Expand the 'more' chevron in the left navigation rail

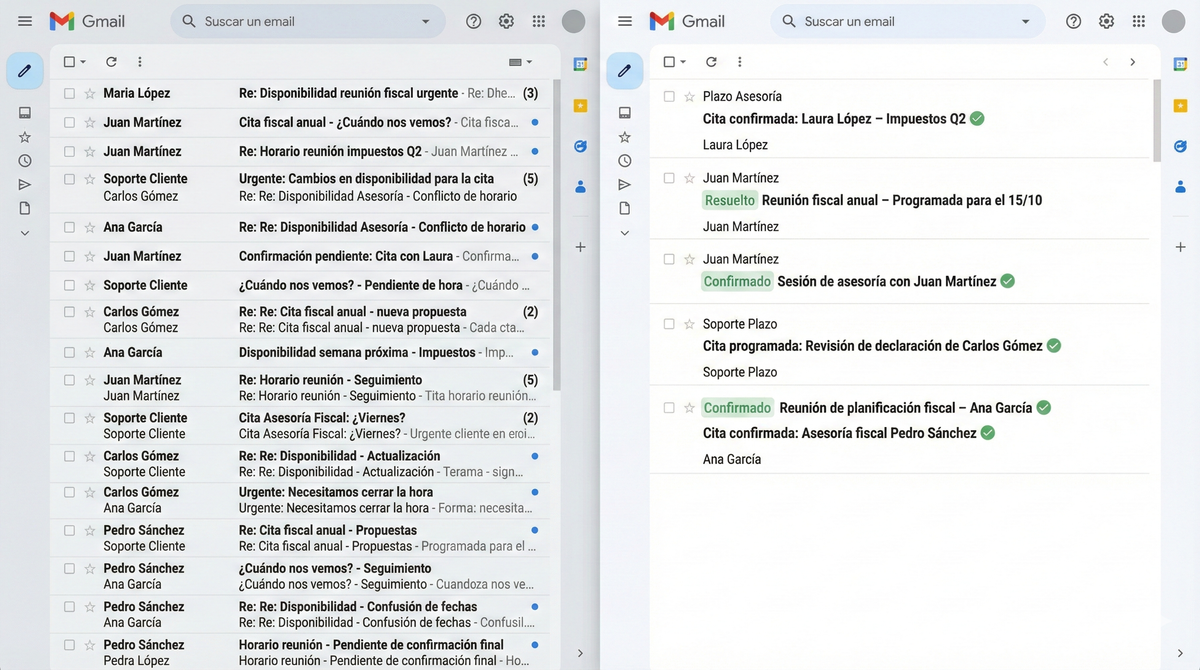(25, 233)
